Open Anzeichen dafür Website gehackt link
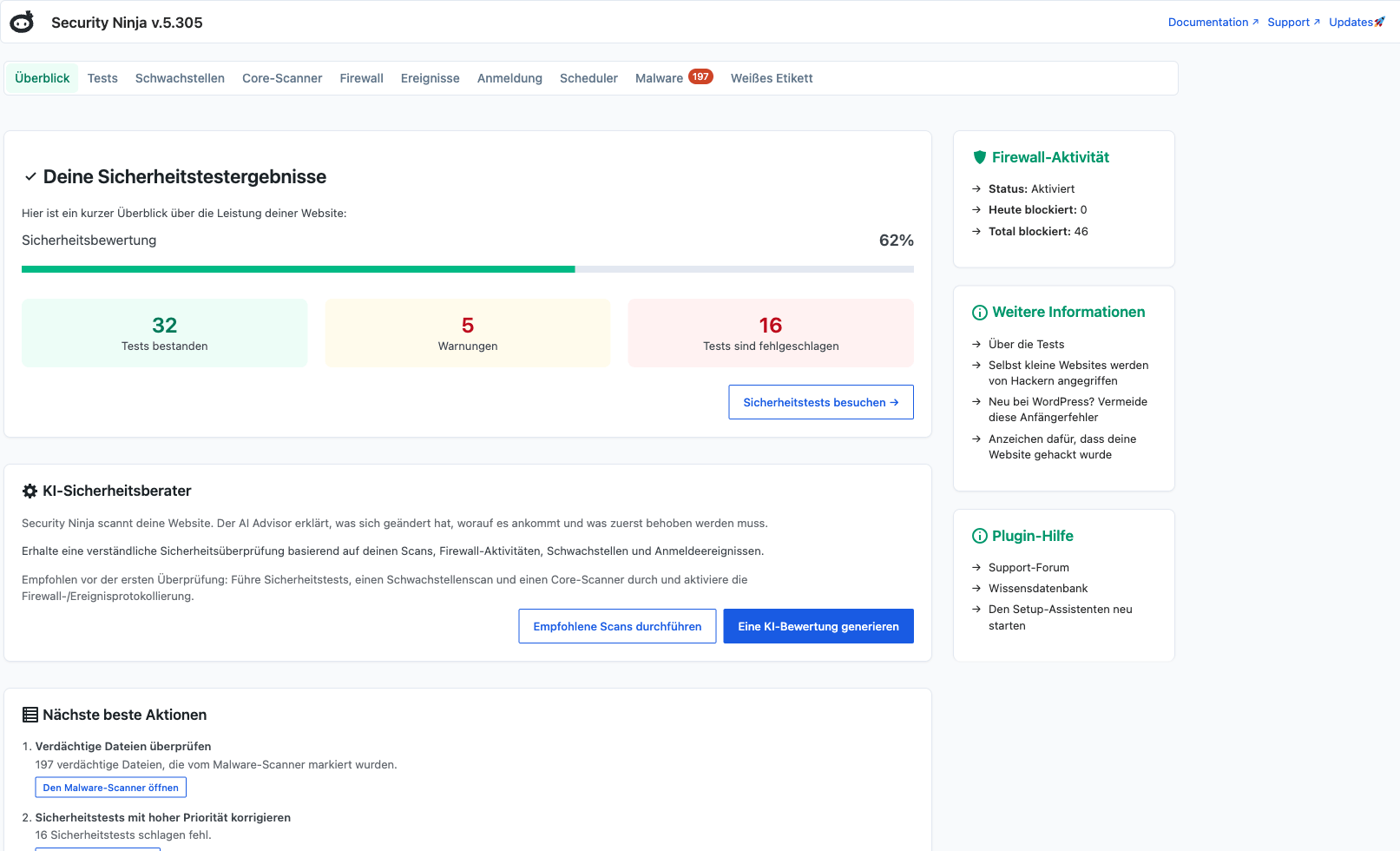Viewport: 1400px width, 851px height. point(1062,447)
